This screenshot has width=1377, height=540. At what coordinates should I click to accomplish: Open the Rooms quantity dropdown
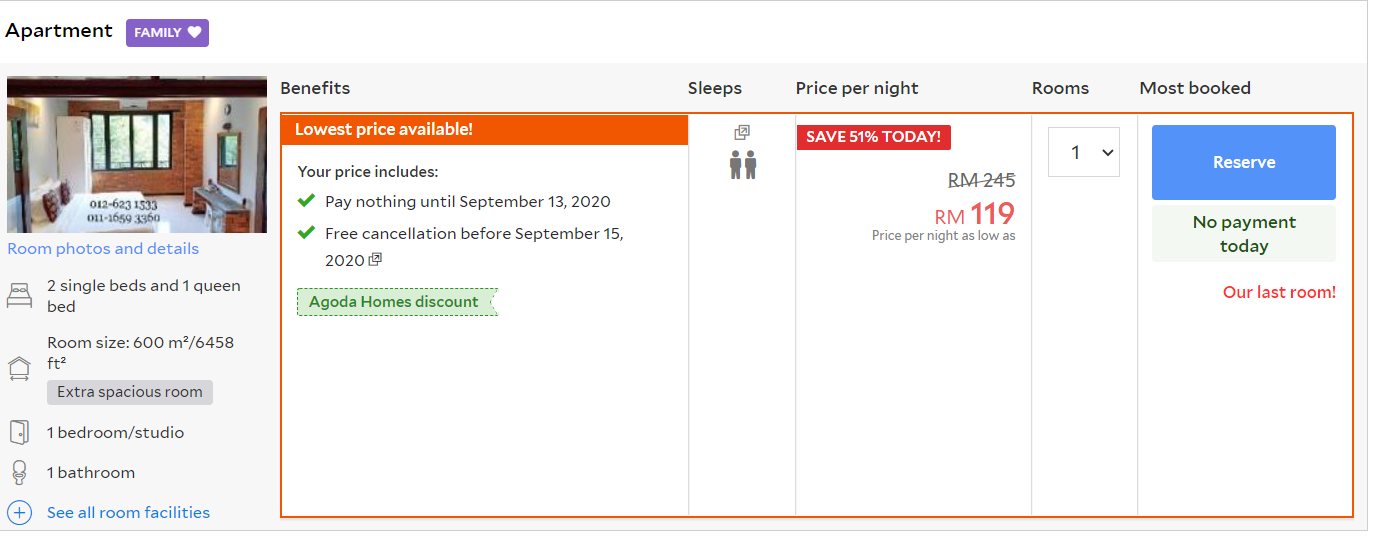(1083, 153)
